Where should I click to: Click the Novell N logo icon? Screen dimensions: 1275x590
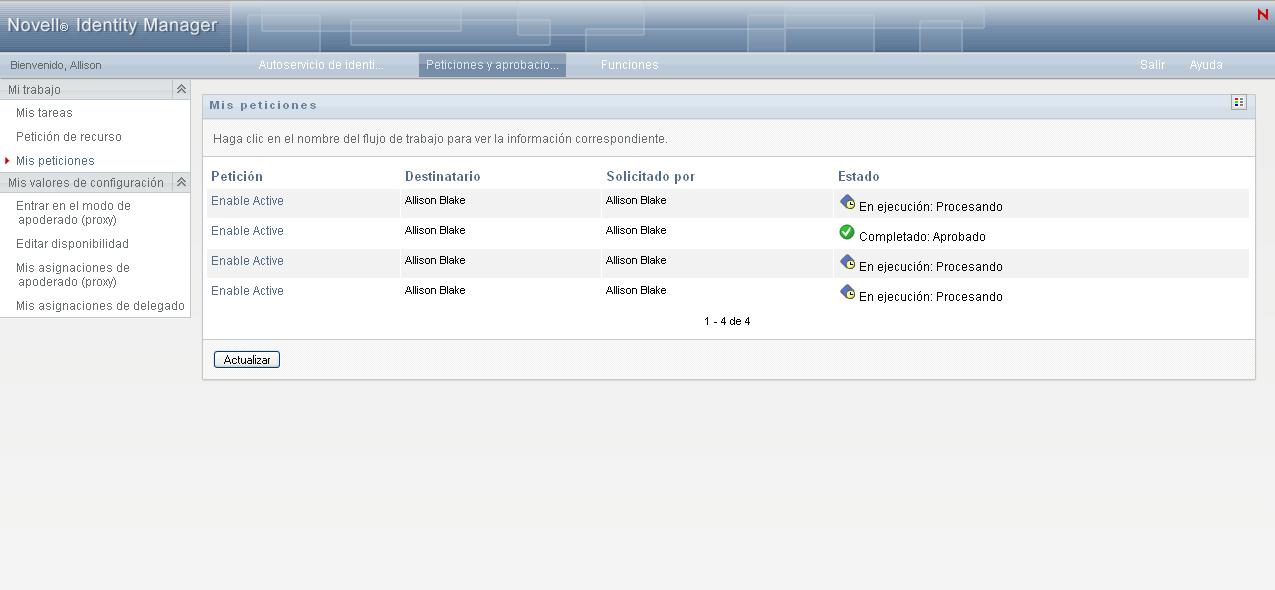pos(1262,15)
